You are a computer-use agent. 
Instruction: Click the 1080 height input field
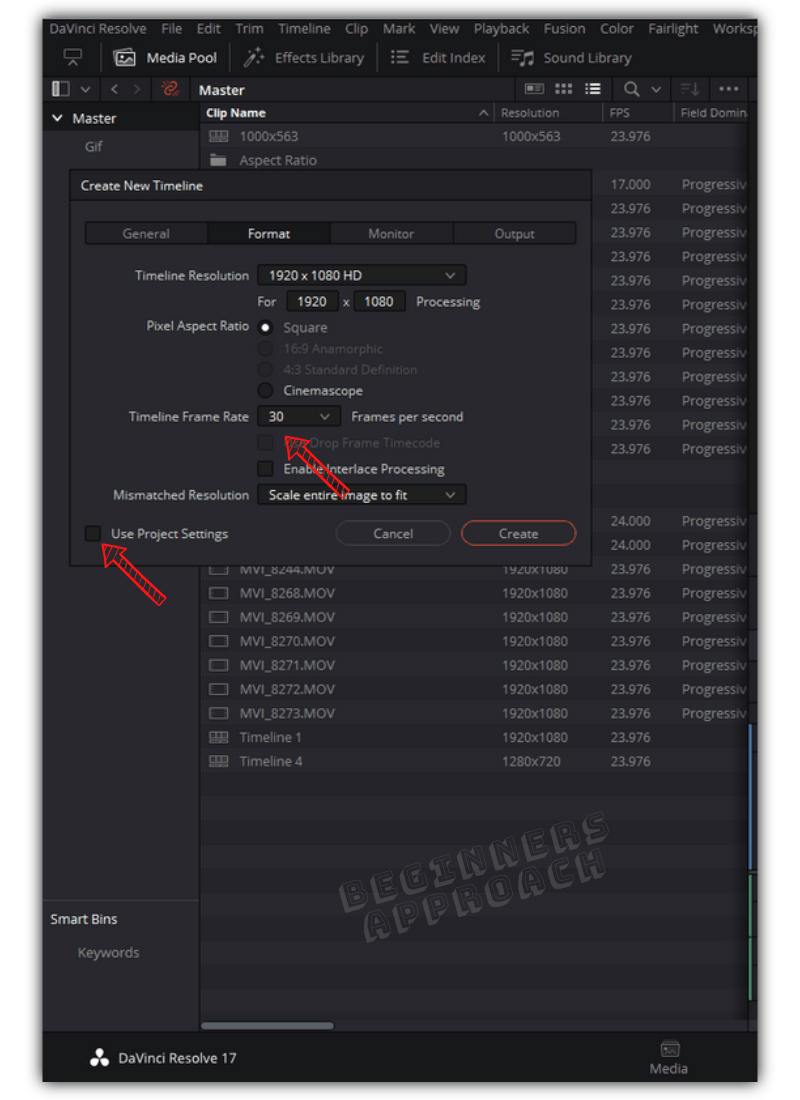(x=379, y=302)
